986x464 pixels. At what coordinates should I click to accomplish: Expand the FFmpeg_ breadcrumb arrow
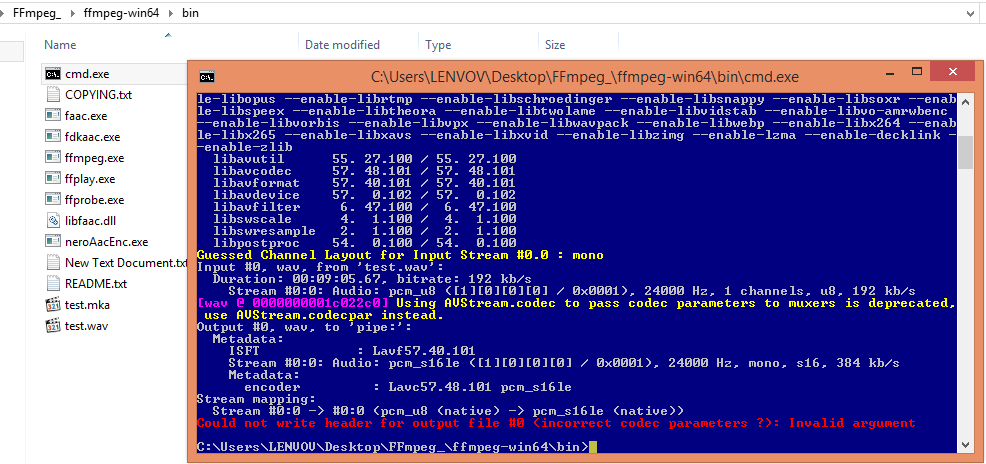[73, 13]
